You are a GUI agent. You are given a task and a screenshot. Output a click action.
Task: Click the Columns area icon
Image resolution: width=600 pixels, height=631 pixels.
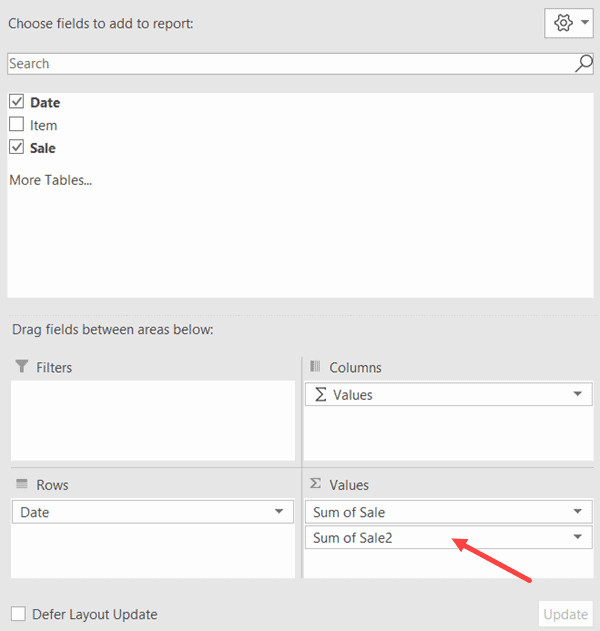tap(315, 367)
